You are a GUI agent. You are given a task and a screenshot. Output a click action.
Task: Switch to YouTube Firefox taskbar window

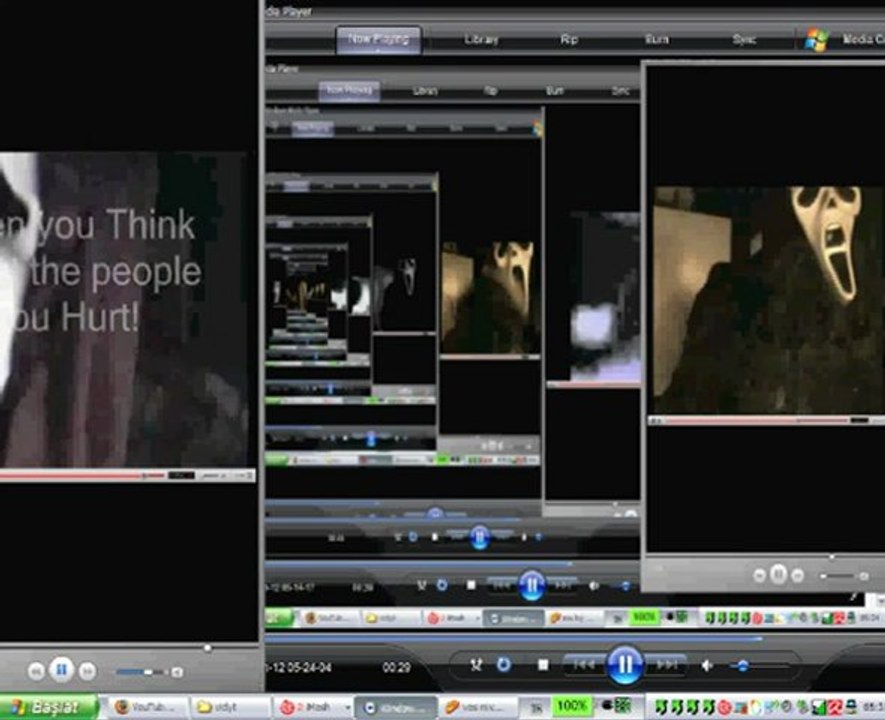[150, 707]
